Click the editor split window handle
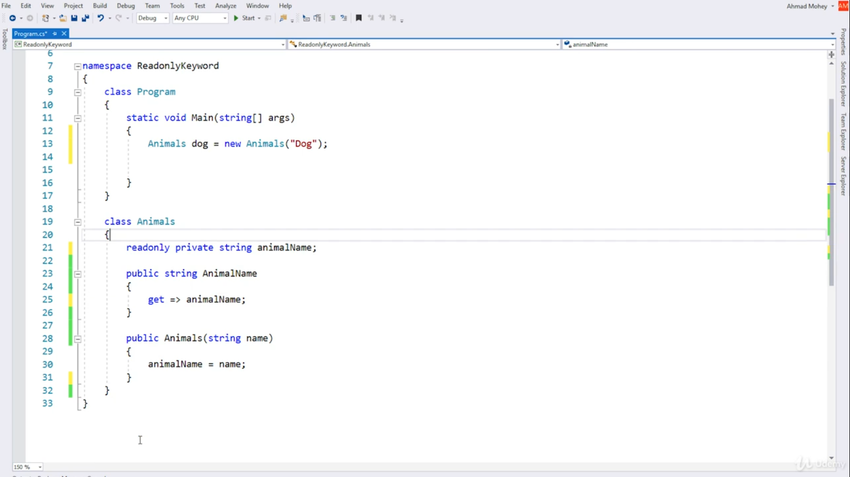This screenshot has height=477, width=850. [832, 54]
